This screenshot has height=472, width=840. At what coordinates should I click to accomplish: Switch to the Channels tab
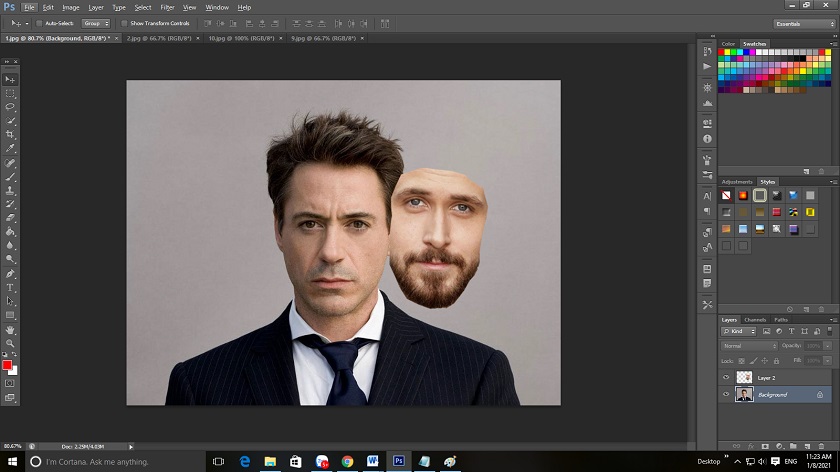[755, 320]
